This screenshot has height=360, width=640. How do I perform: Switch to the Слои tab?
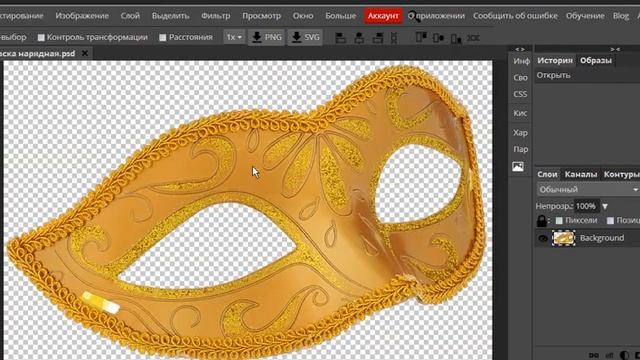point(547,174)
